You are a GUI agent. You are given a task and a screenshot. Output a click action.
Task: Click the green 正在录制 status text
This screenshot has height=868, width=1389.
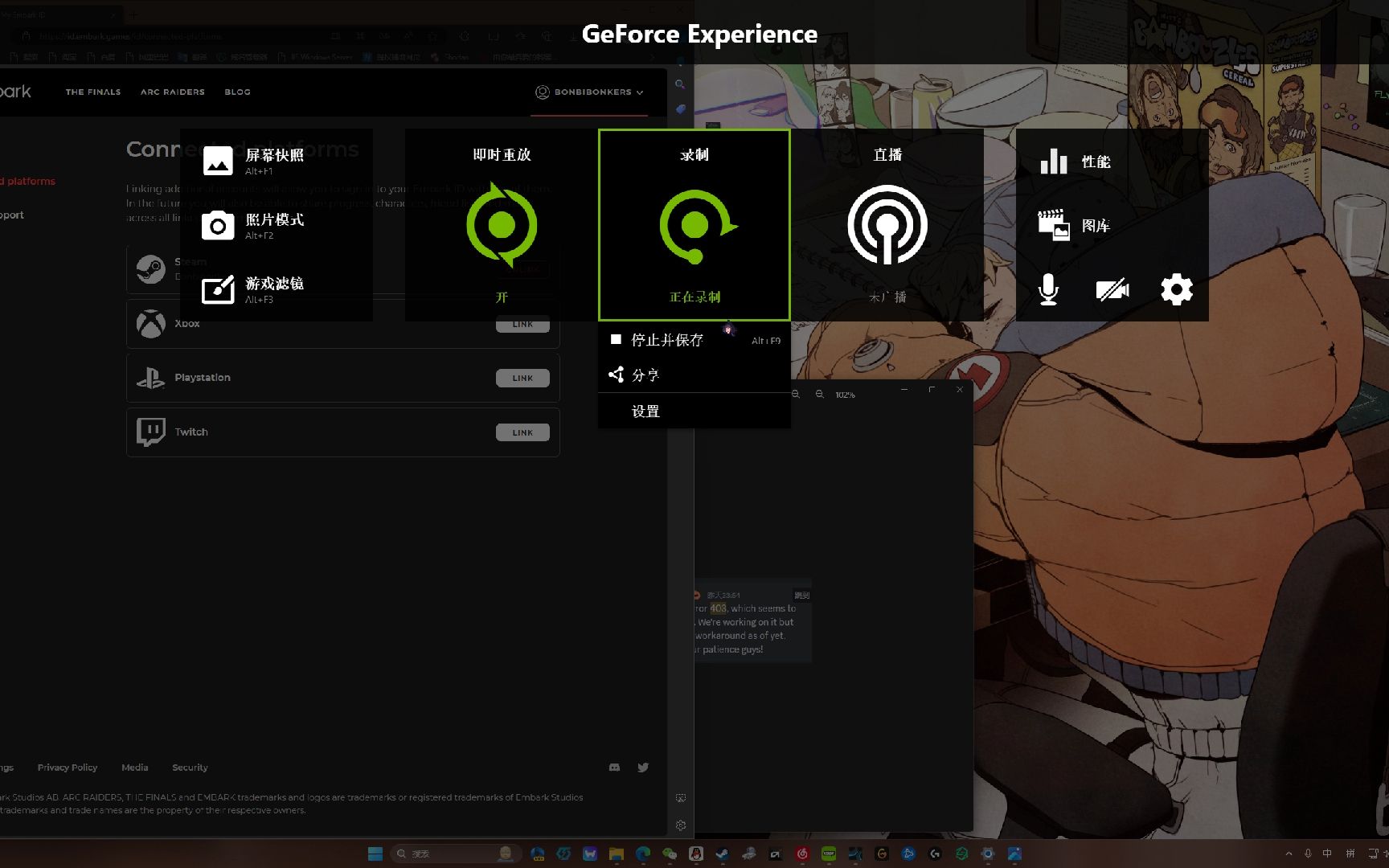point(695,297)
